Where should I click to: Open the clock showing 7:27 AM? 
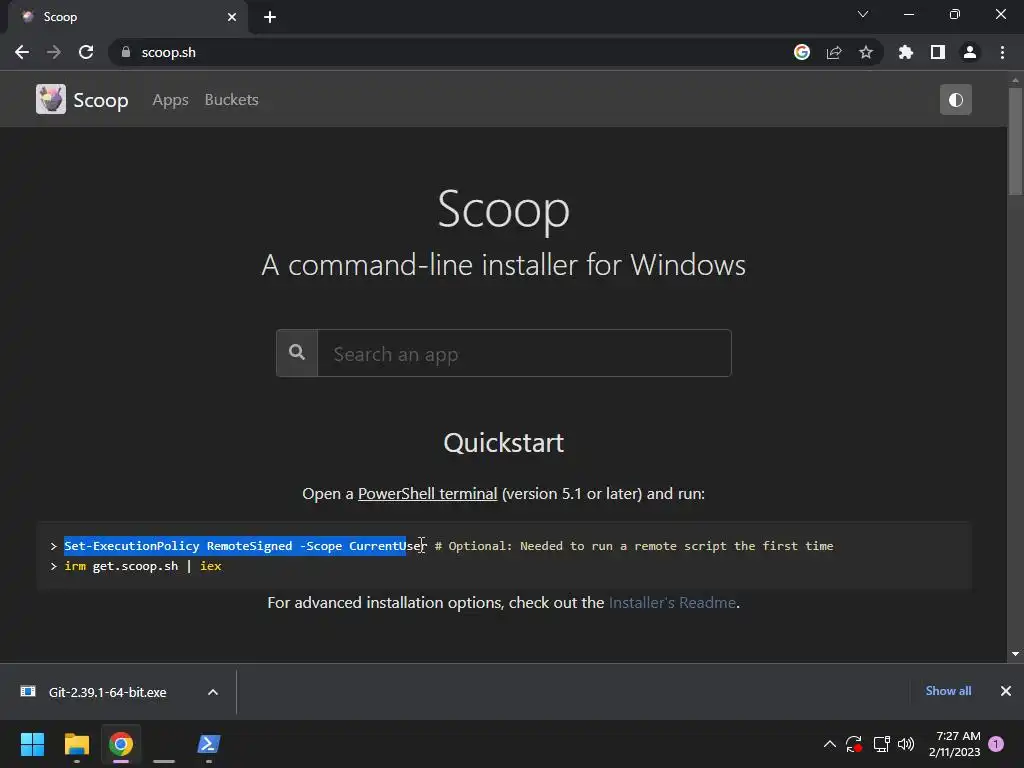click(x=955, y=744)
